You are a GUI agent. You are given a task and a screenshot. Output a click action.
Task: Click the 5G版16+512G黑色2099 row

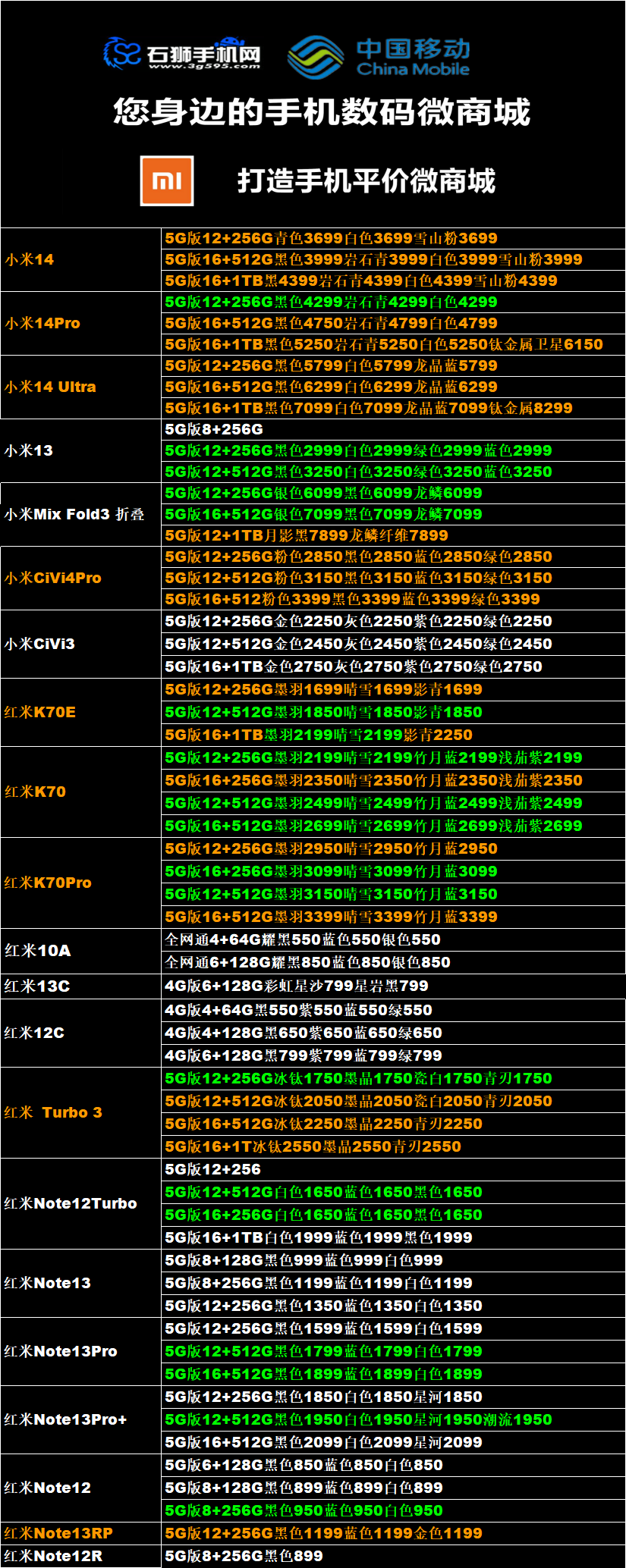(x=394, y=1442)
